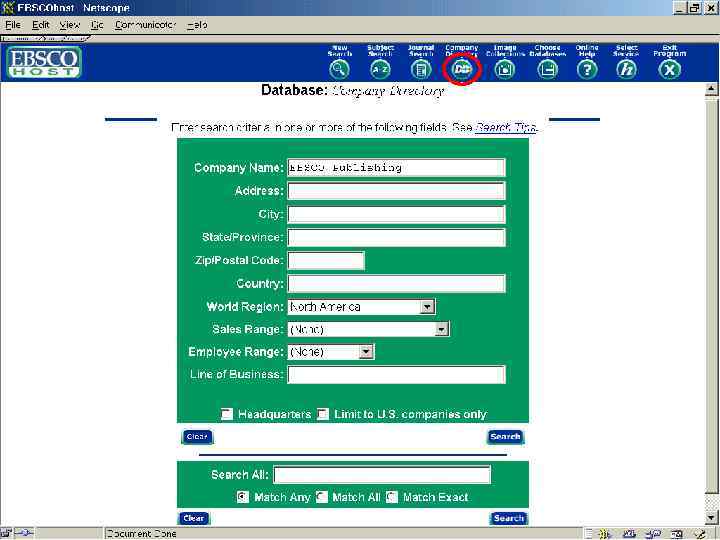Click Exit Program X icon
This screenshot has width=720, height=540.
point(669,69)
